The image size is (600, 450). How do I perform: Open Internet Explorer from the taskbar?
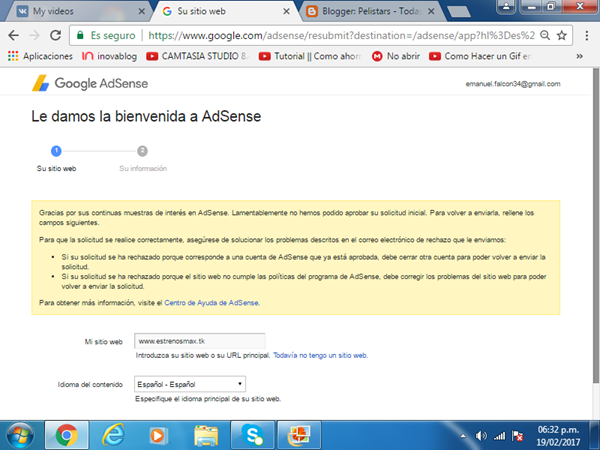click(x=112, y=435)
